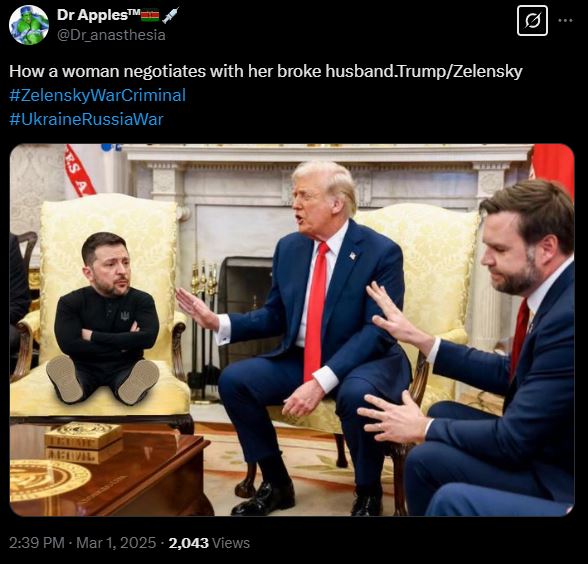588x564 pixels.
Task: Open the attached Oval Office photo
Action: [x=292, y=330]
